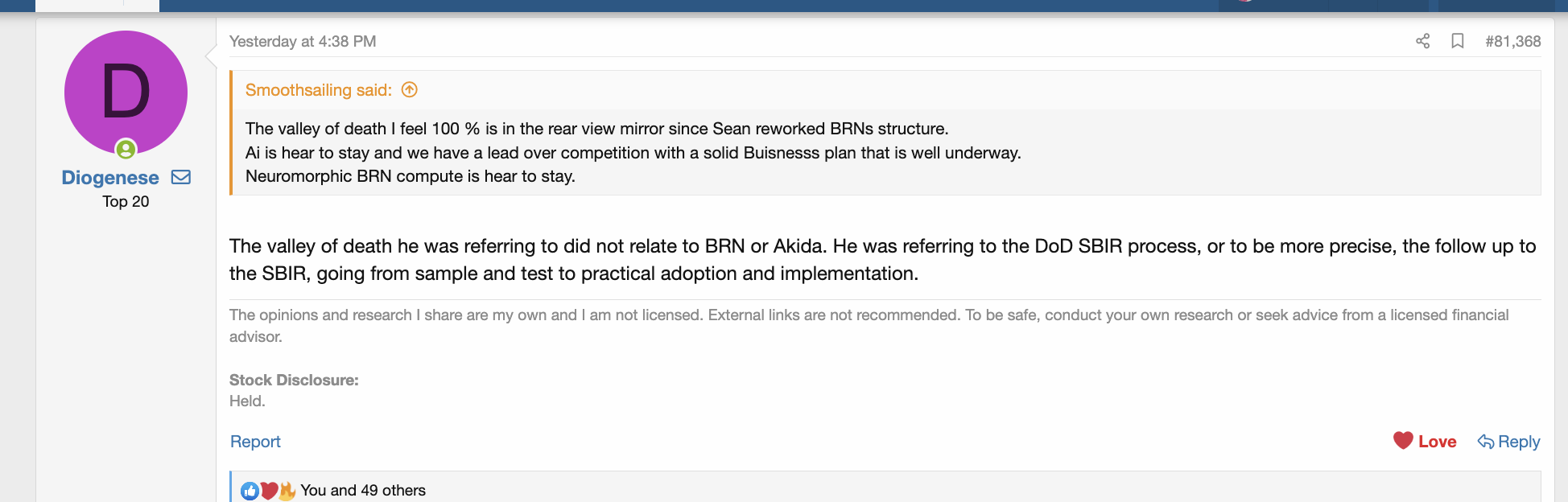The image size is (1568, 502).
Task: Click the purple D avatar
Action: (126, 93)
